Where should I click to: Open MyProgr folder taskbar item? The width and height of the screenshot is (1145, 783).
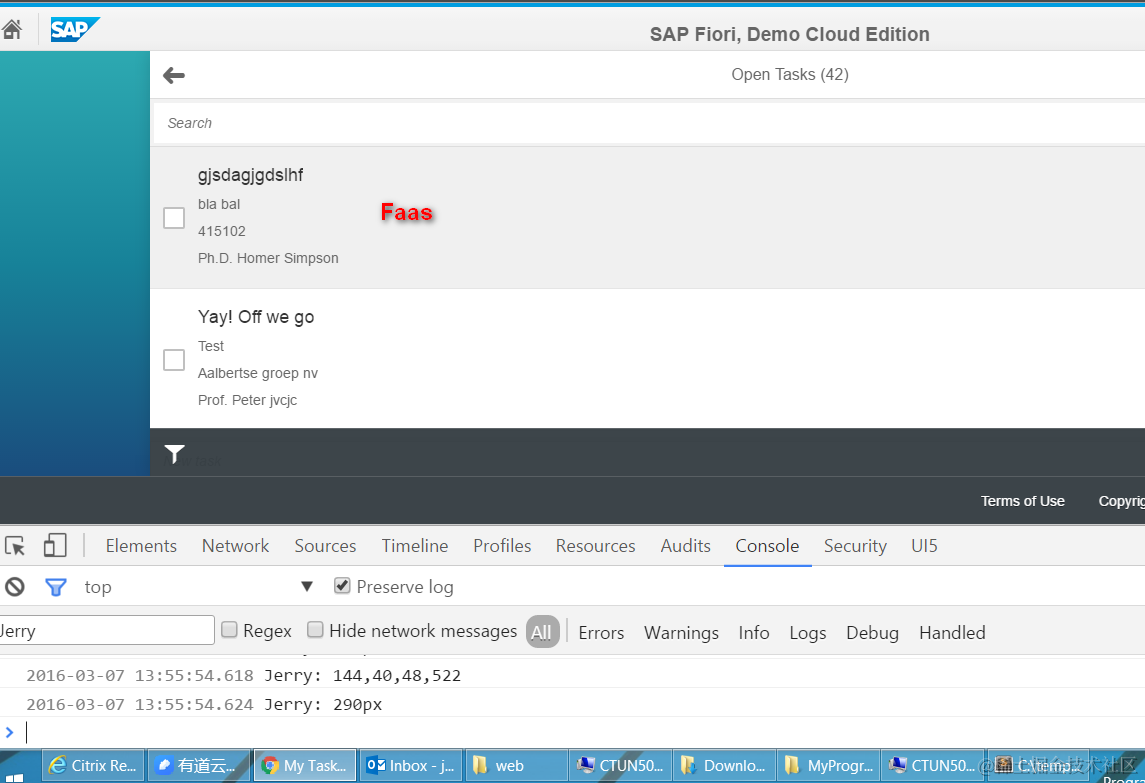pos(829,765)
